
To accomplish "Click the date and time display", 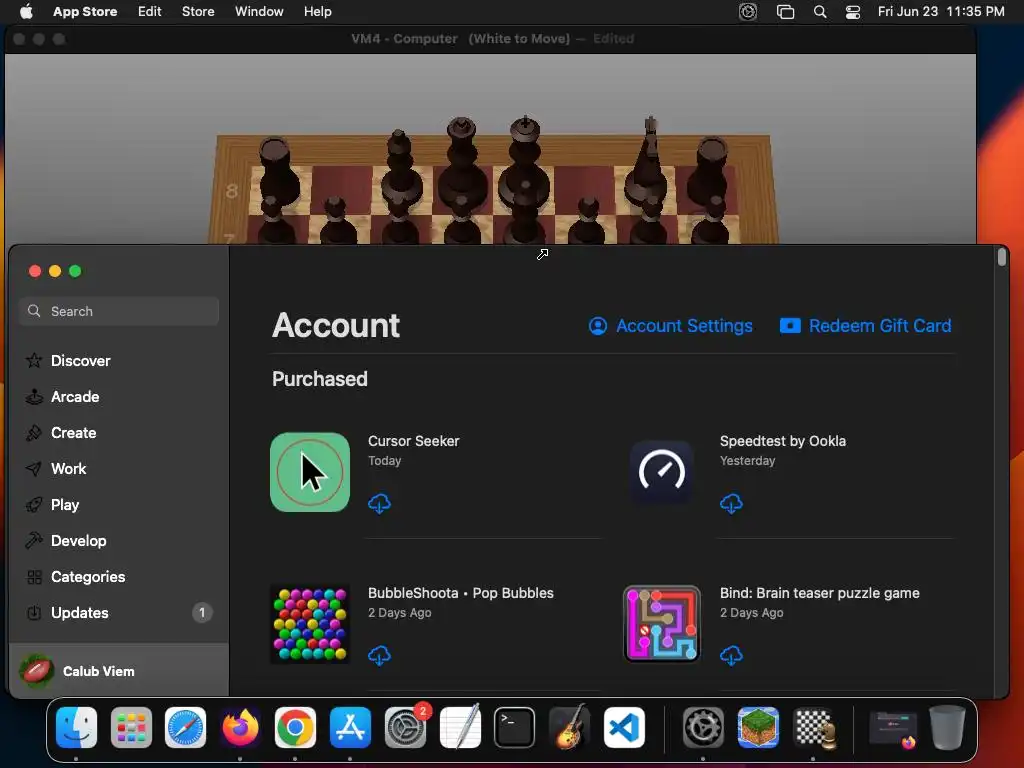I will (941, 11).
